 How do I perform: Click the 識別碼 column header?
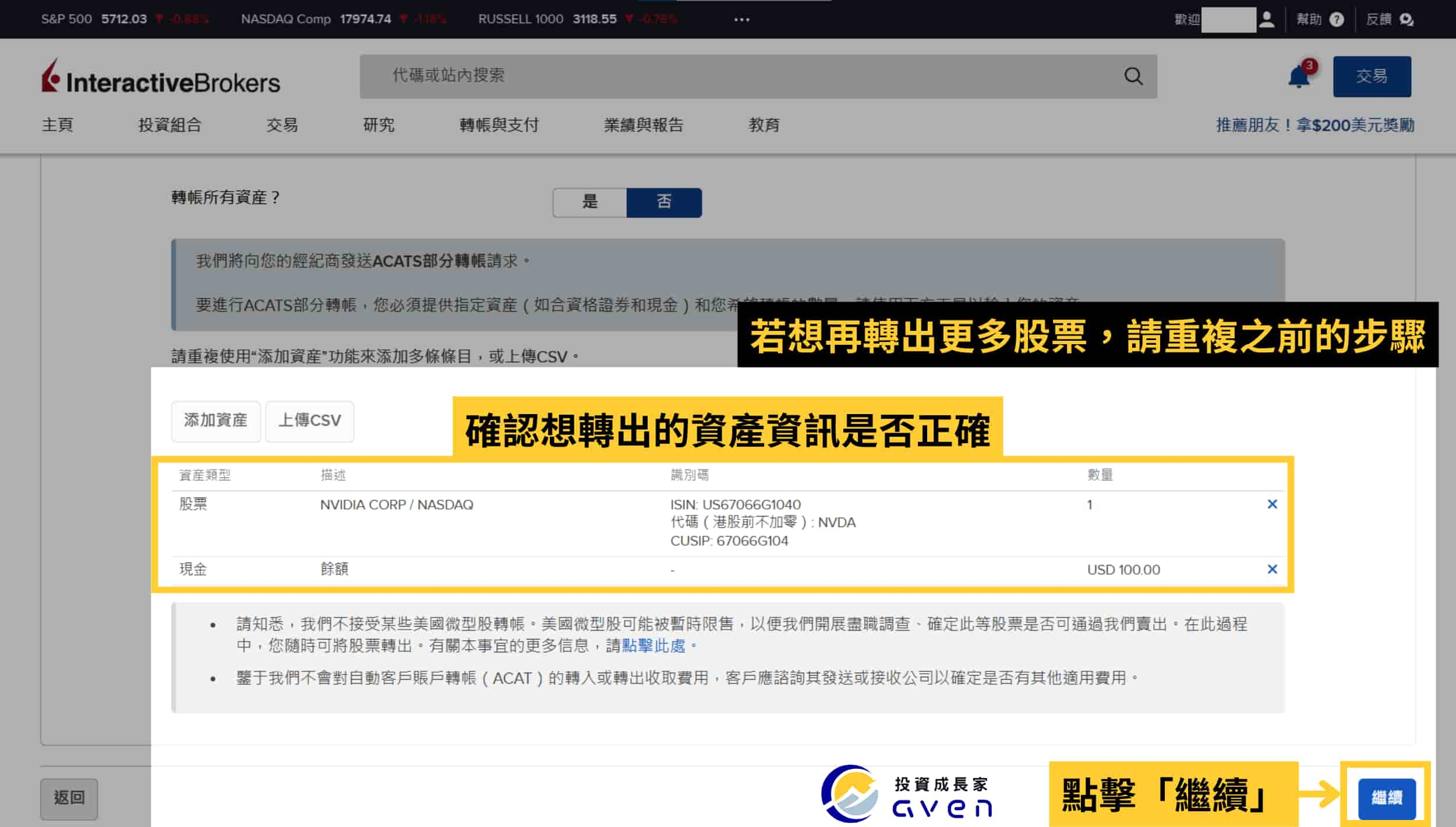689,475
